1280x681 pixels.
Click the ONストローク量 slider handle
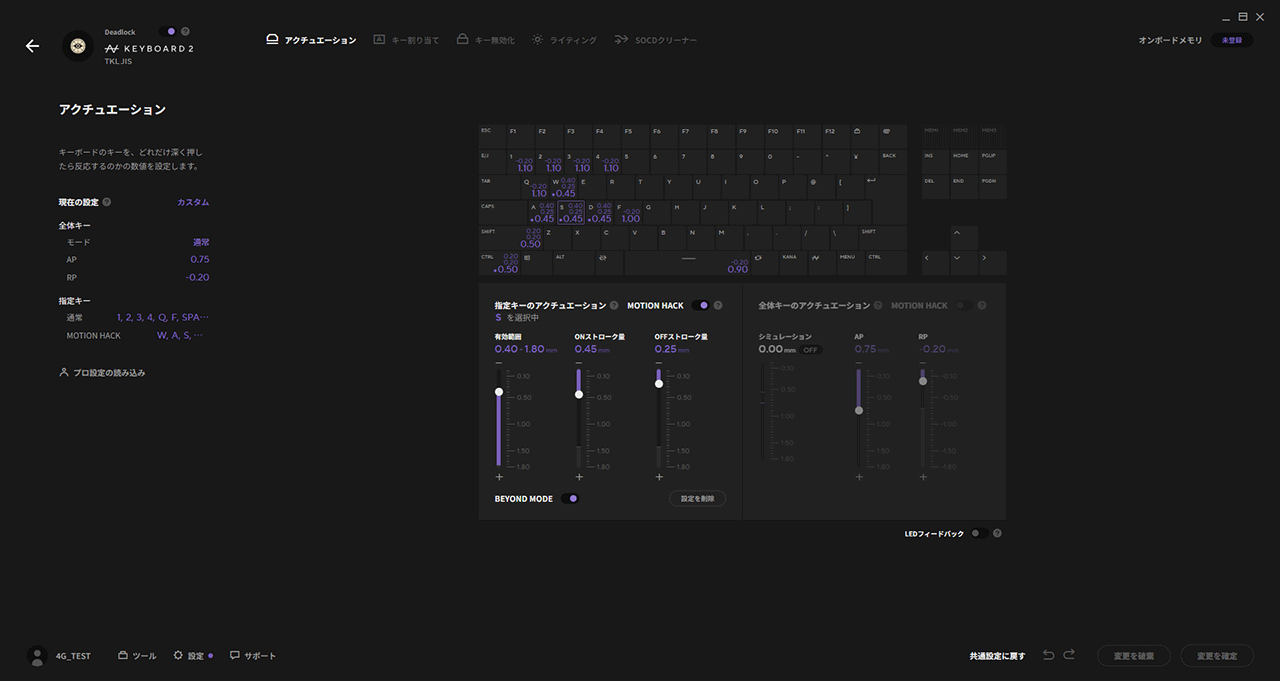point(579,394)
